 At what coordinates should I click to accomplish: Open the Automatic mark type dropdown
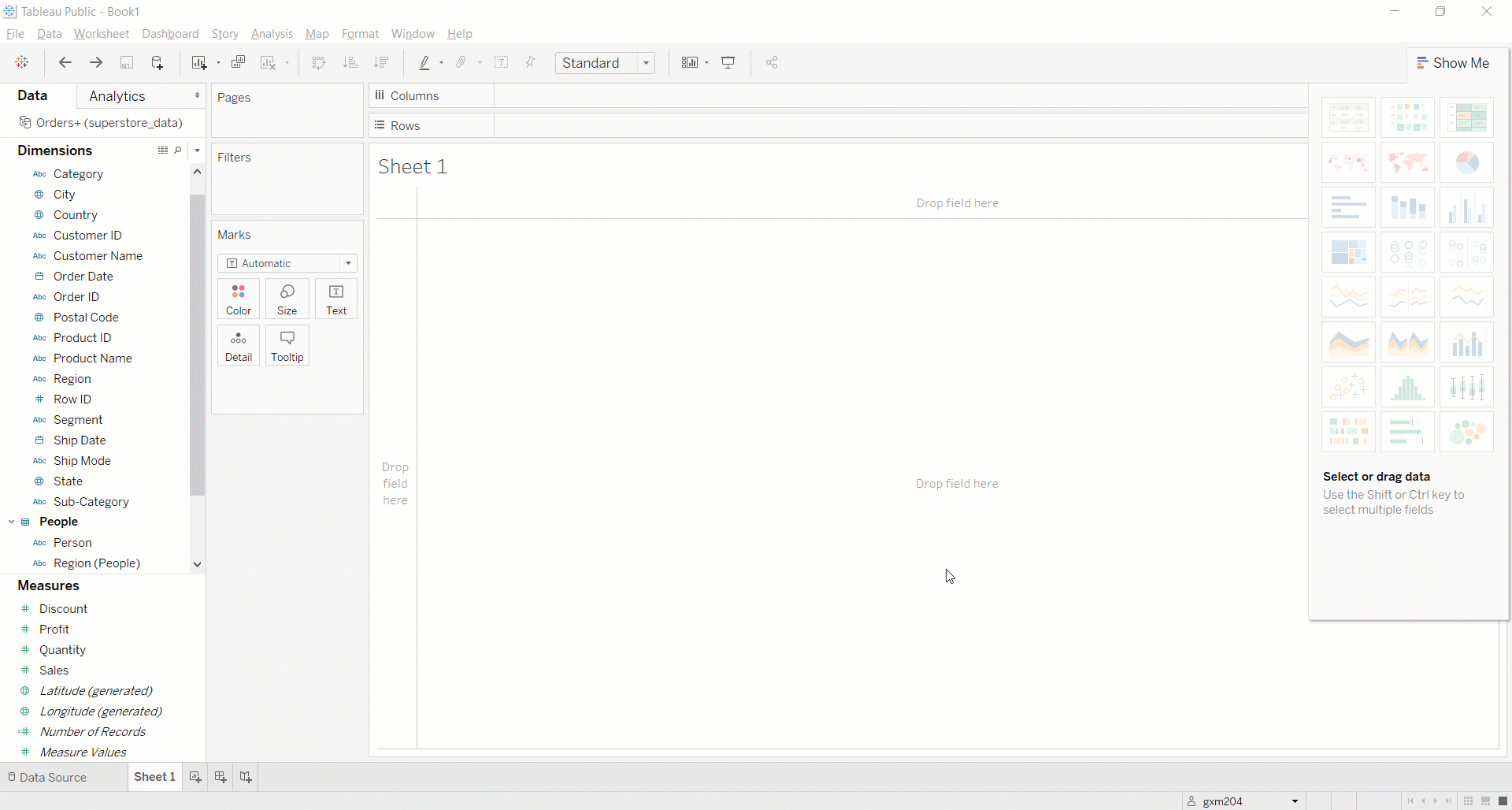tap(287, 263)
